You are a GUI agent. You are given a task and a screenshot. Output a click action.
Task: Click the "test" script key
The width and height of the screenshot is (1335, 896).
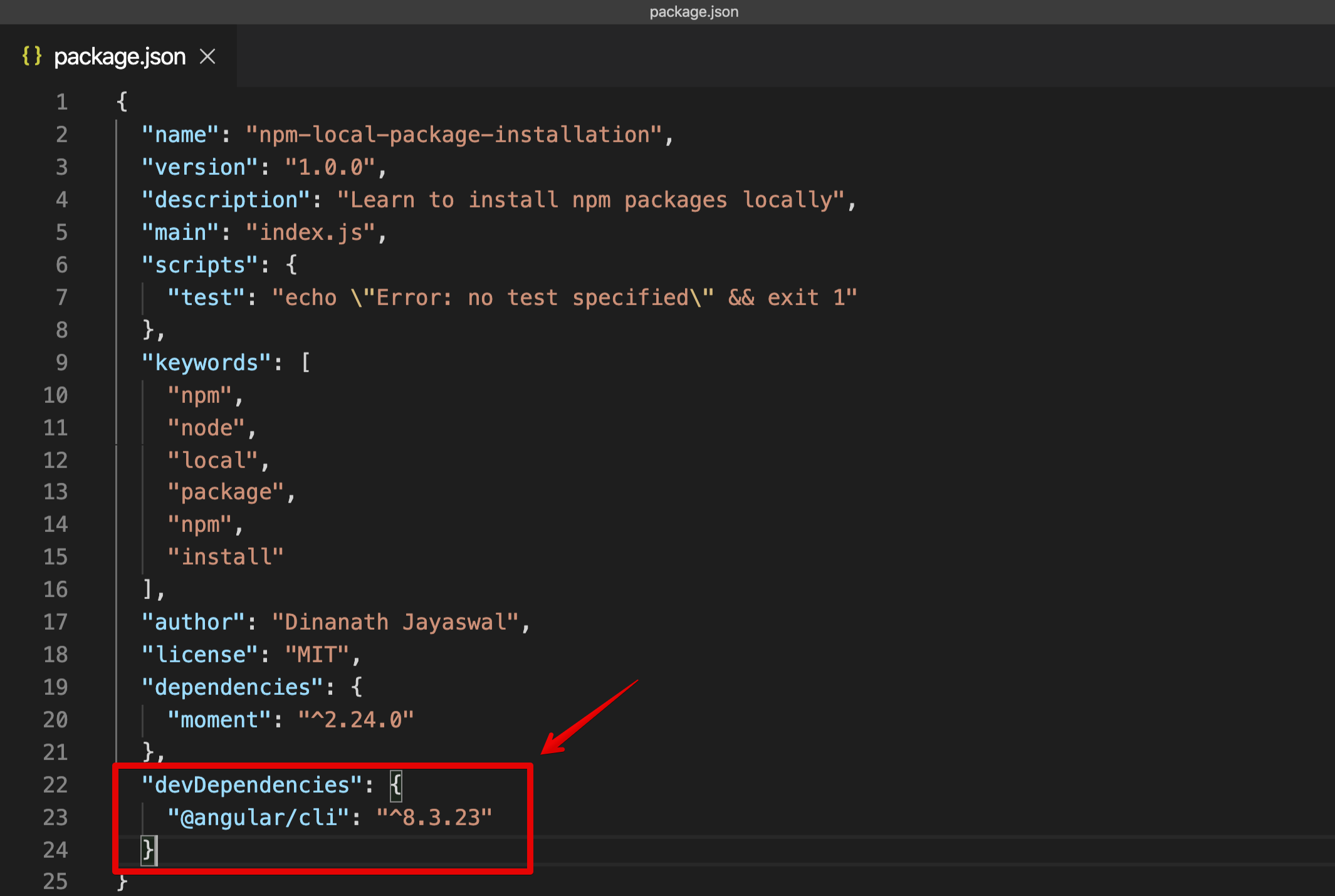207,298
